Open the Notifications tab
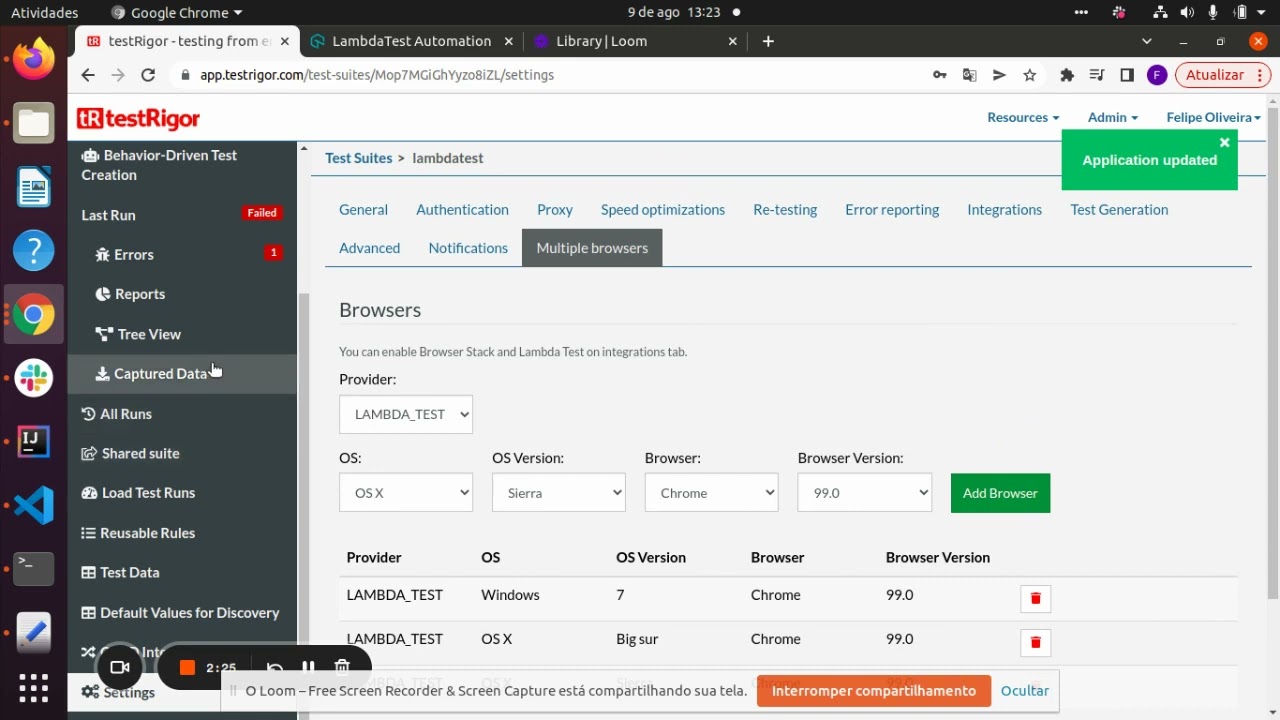Screen dimensions: 1280x720 (468, 248)
